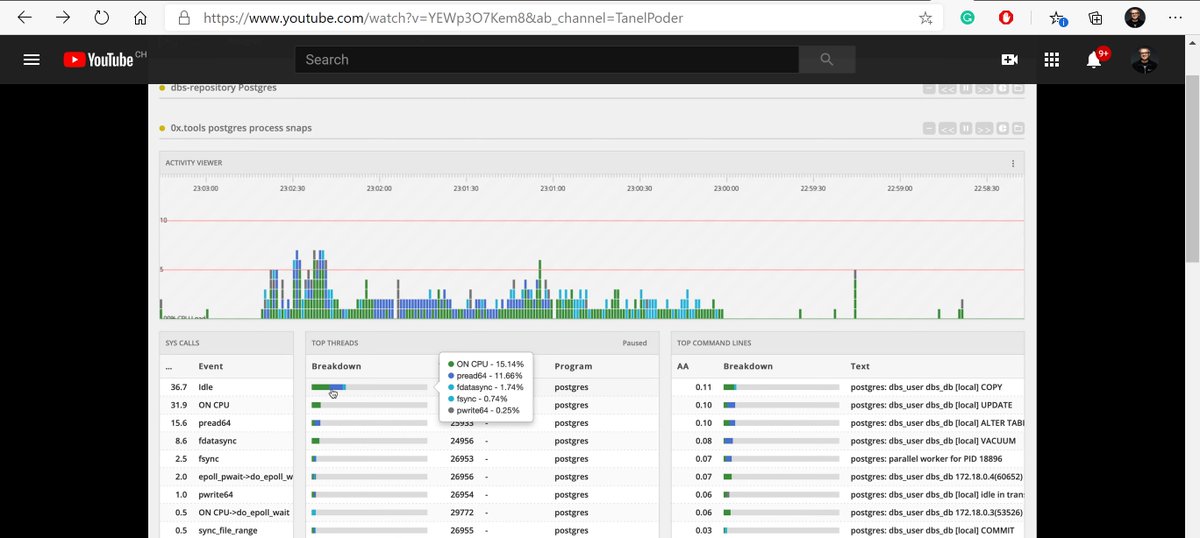
Task: Open the browser settings ellipsis menu
Action: 1174,18
